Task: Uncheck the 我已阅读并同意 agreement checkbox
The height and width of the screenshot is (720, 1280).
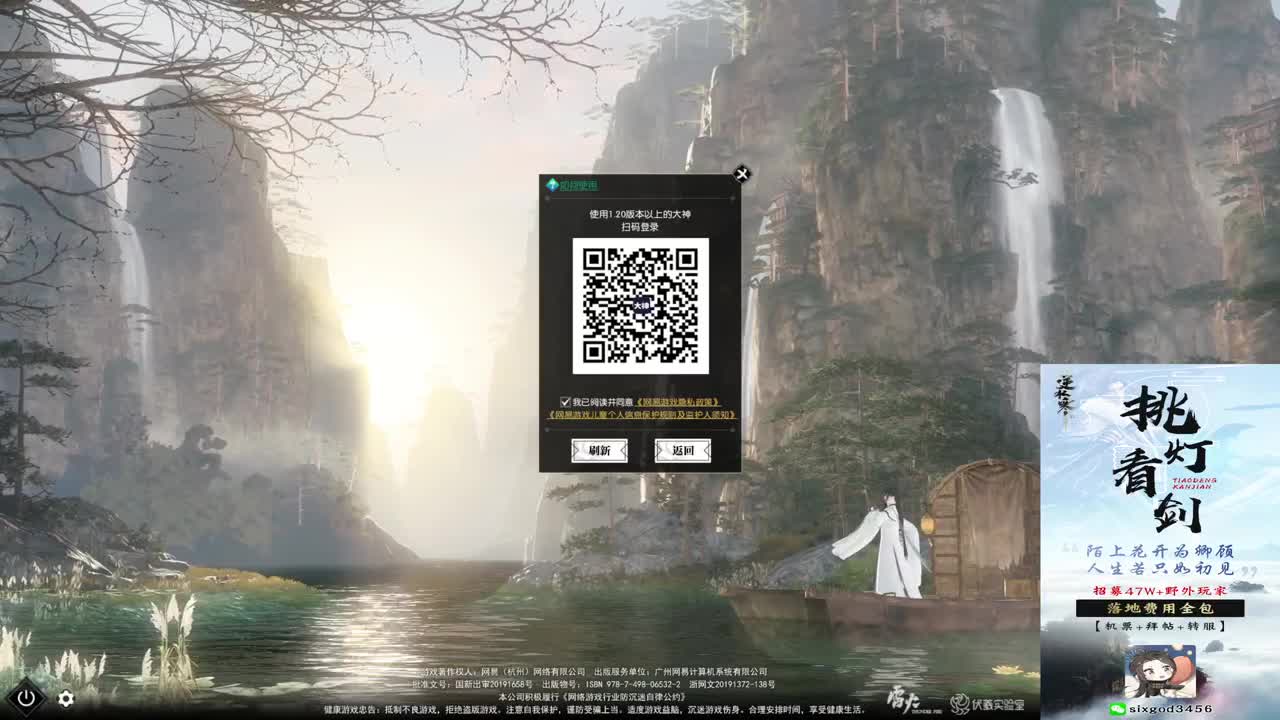Action: [565, 402]
